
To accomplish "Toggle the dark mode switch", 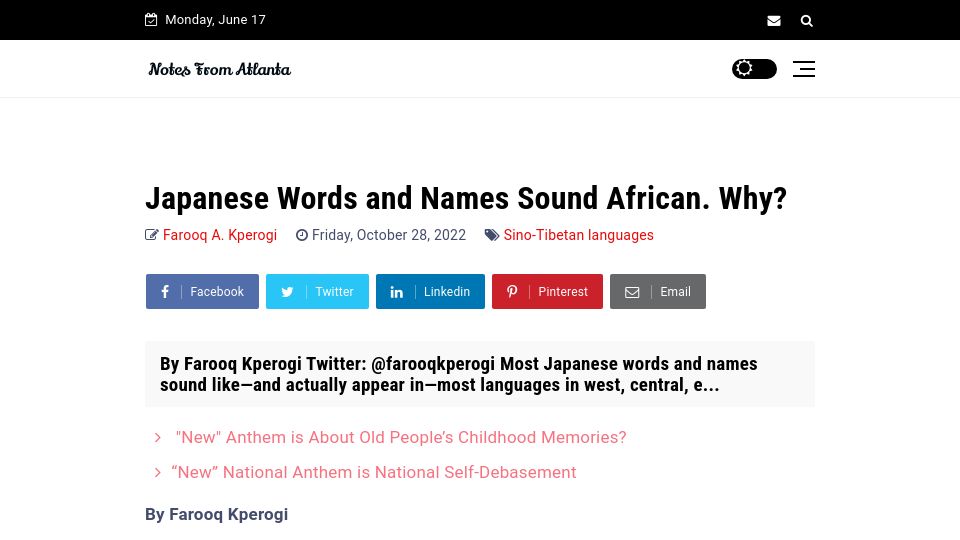I will [754, 69].
